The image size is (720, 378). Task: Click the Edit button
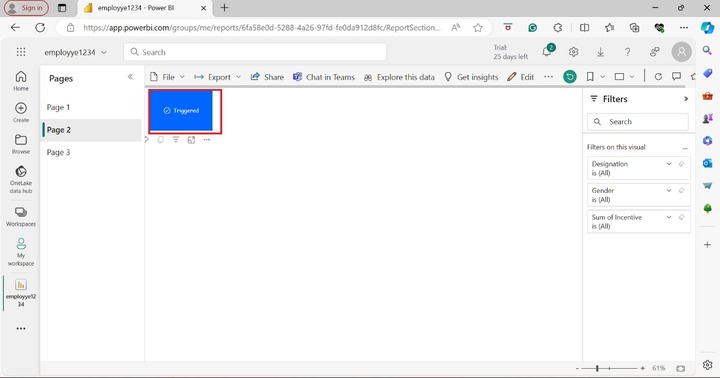521,77
